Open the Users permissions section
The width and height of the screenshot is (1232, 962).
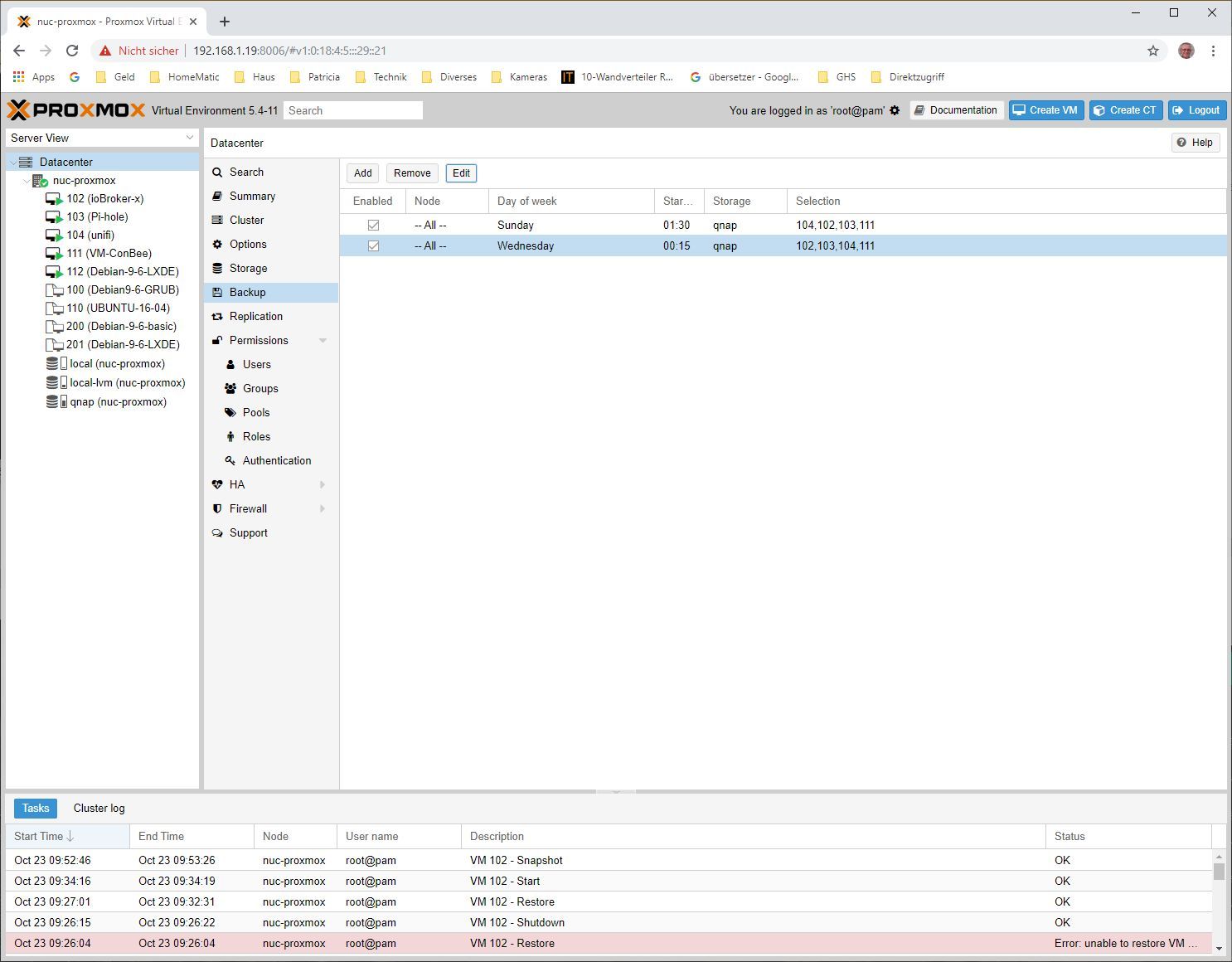(257, 364)
